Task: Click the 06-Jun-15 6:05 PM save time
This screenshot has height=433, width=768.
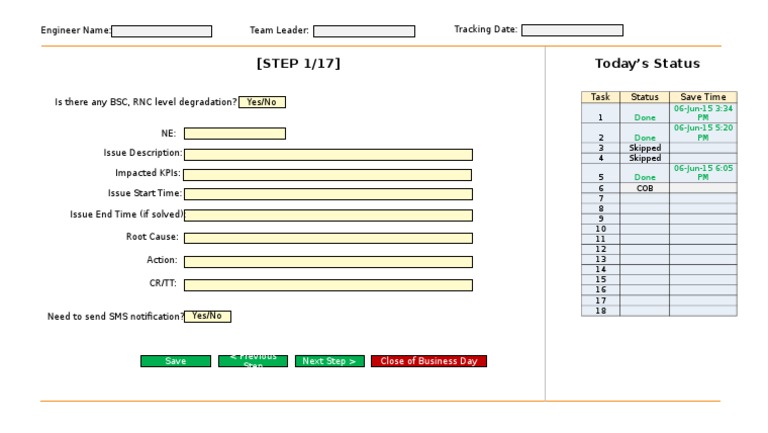Action: (x=703, y=172)
